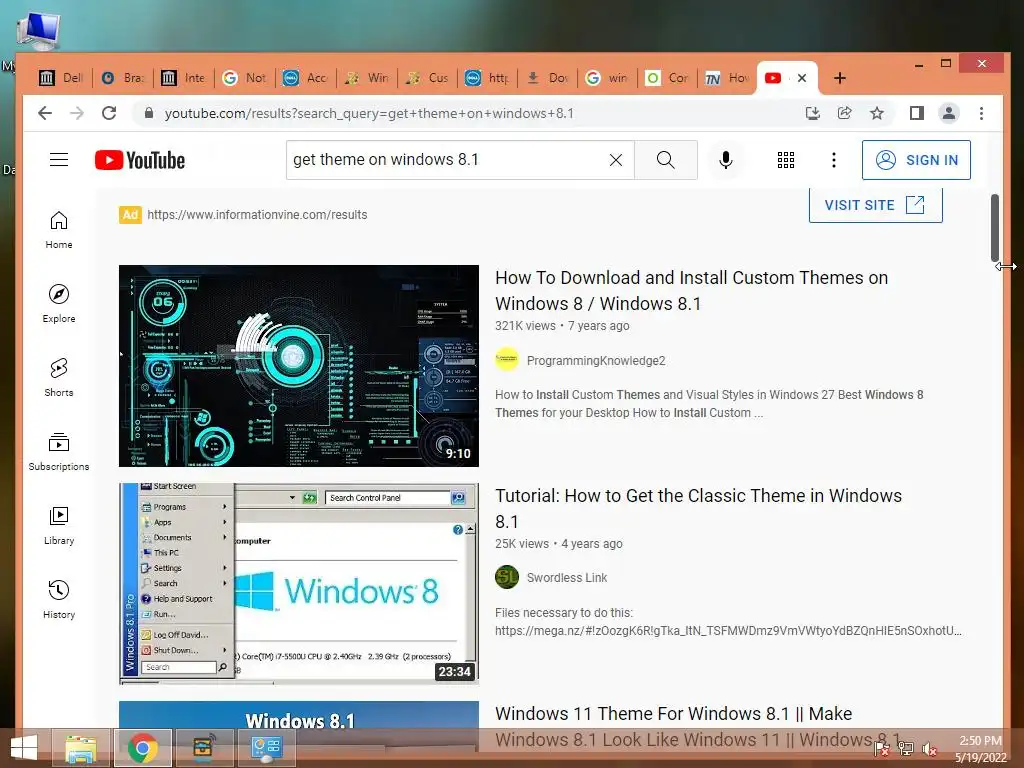Viewport: 1024px width, 768px height.
Task: Search with voice using the microphone
Action: (726, 160)
